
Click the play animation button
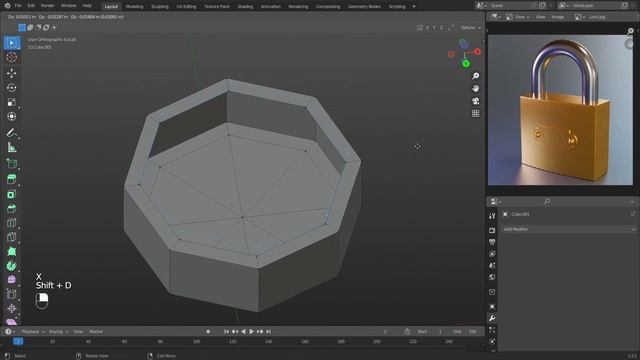pos(251,331)
